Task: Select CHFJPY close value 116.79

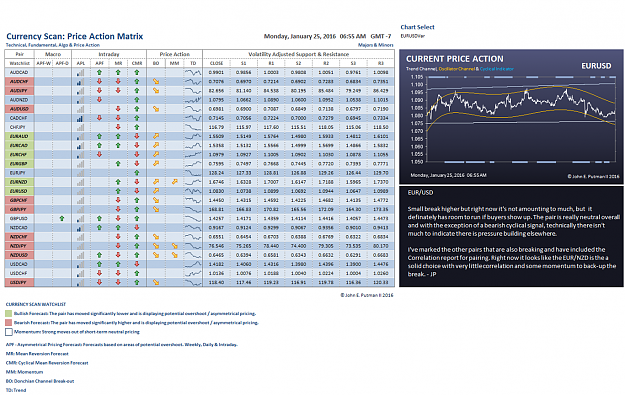Action: 216,127
